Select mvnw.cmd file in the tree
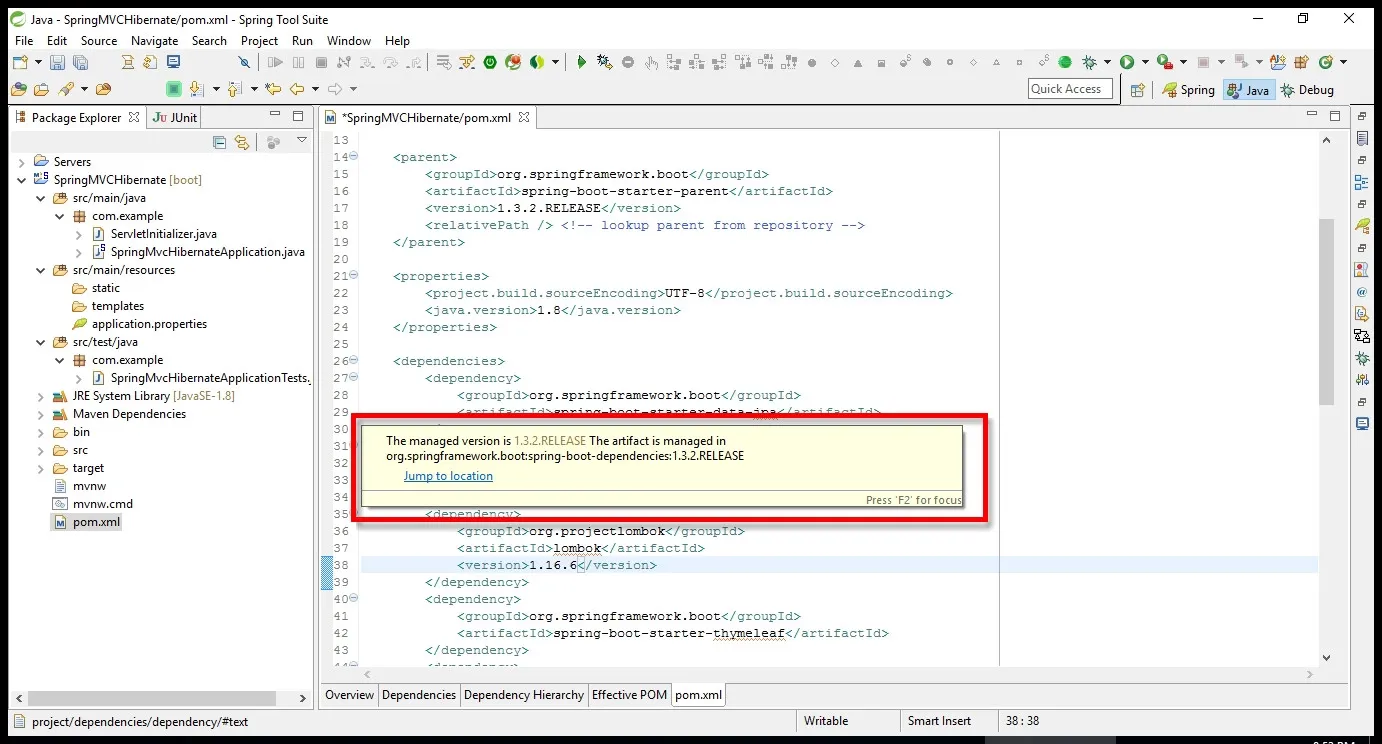1382x744 pixels. tap(102, 504)
